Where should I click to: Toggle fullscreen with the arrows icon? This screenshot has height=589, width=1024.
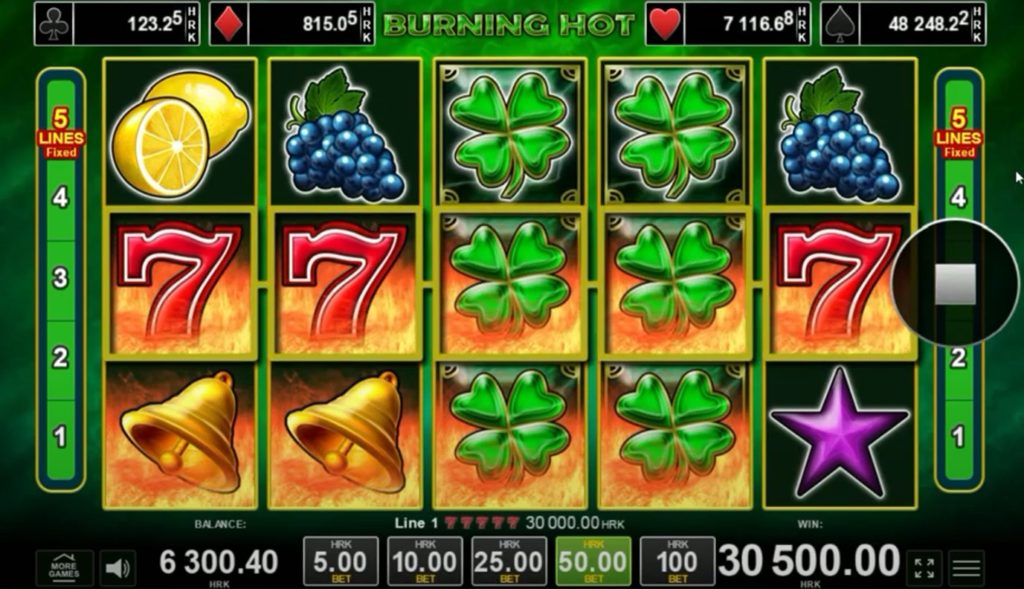click(924, 568)
